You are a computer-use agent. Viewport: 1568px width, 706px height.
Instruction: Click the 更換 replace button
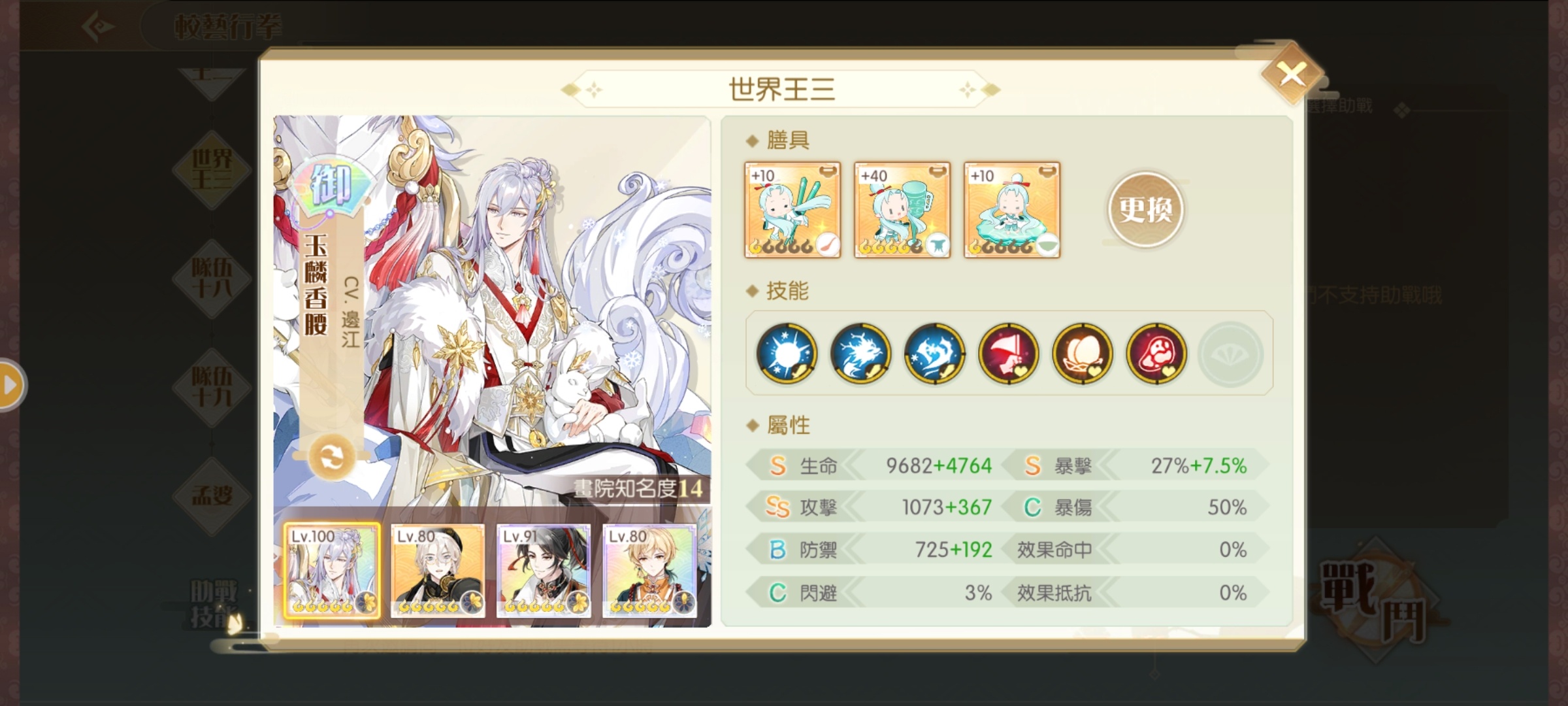(x=1145, y=209)
